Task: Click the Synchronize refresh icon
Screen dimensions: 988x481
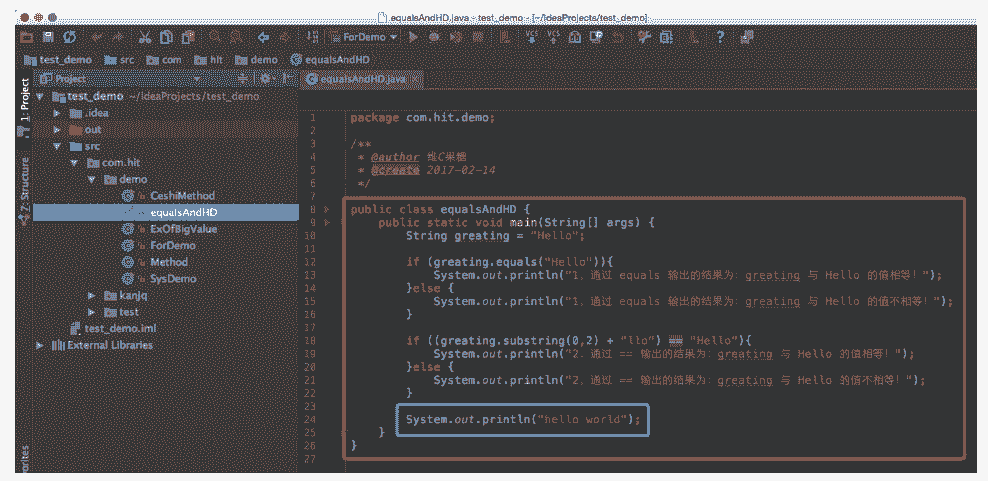Action: click(x=69, y=37)
